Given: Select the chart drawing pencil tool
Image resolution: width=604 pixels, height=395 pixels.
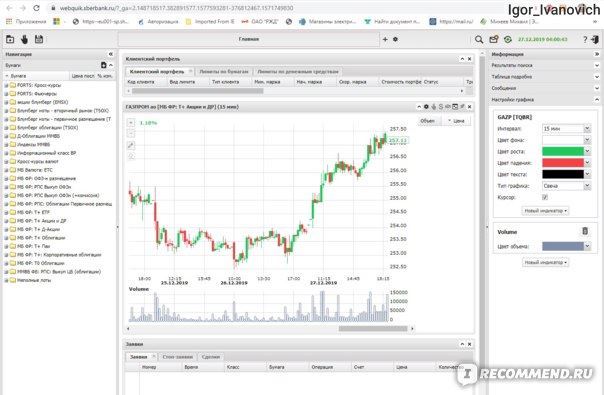Looking at the screenshot, I should click(131, 145).
